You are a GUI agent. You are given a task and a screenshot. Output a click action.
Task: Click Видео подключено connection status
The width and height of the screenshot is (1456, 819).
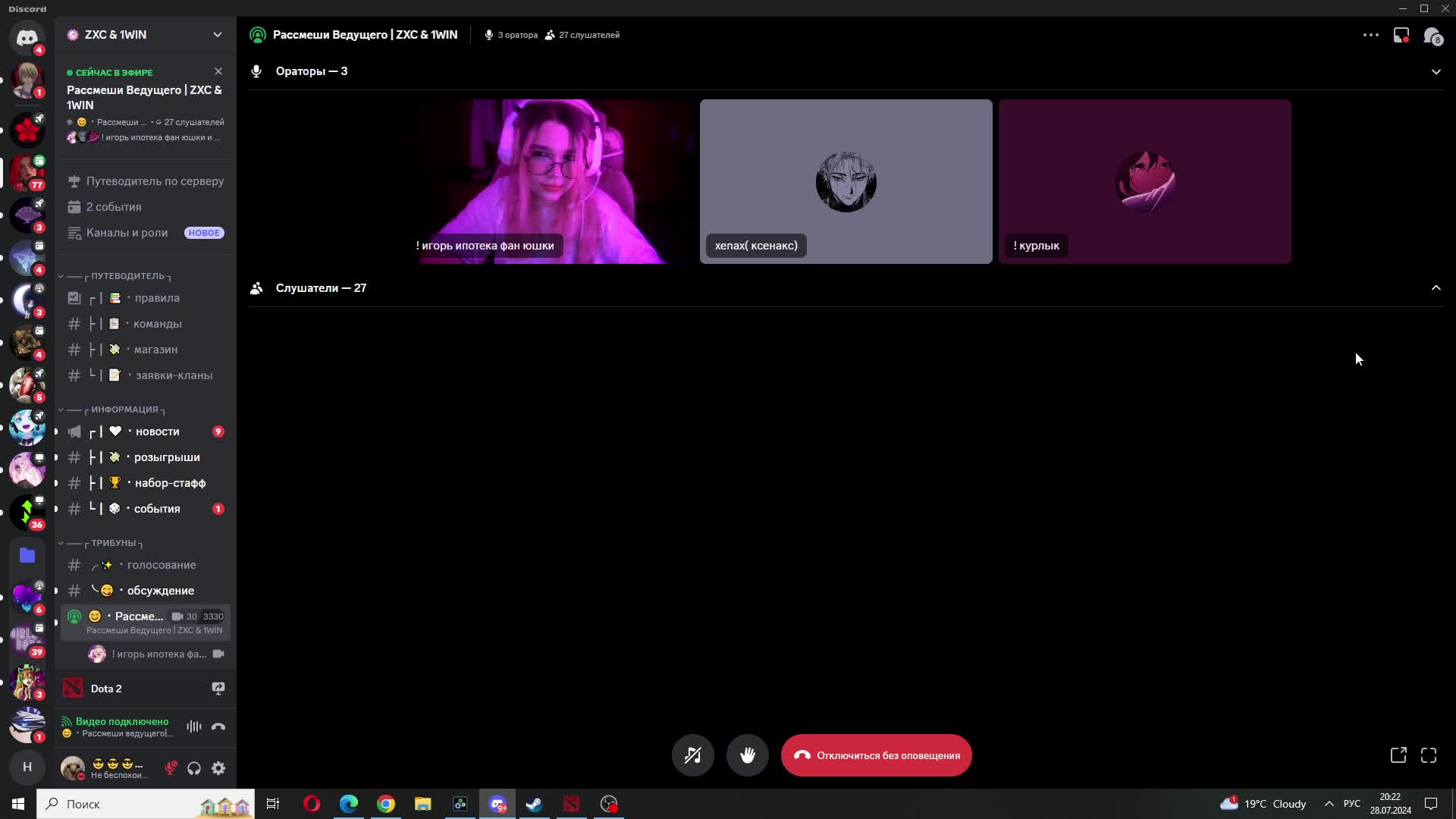pos(121,721)
